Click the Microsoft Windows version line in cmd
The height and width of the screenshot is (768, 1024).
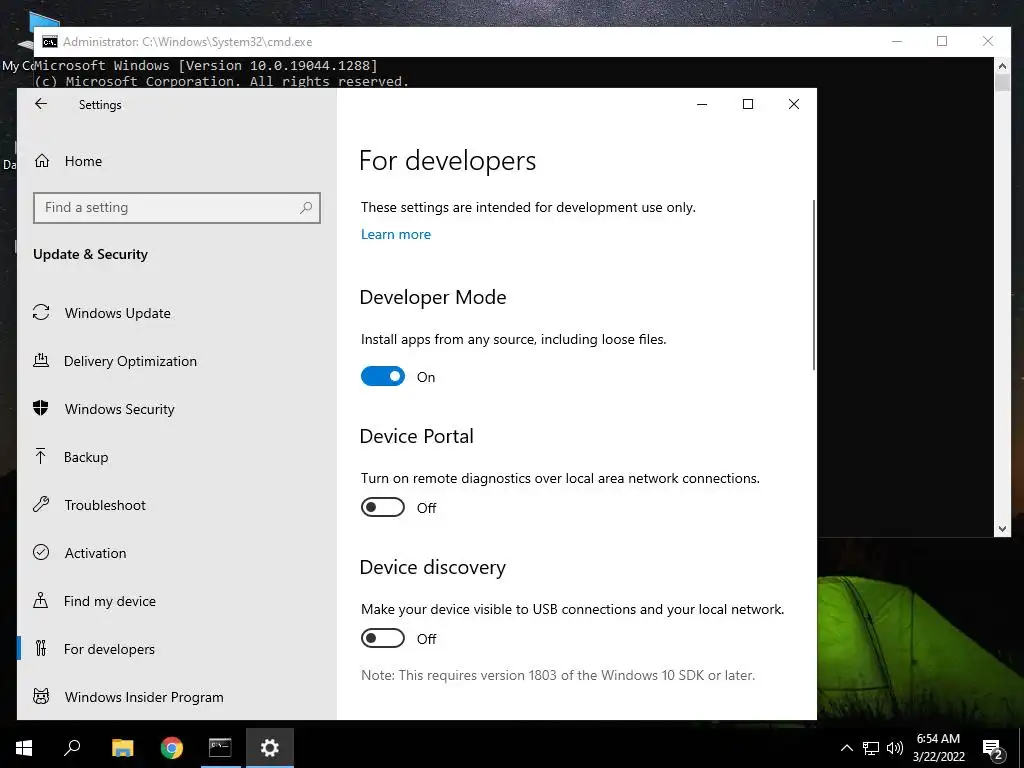tap(205, 65)
